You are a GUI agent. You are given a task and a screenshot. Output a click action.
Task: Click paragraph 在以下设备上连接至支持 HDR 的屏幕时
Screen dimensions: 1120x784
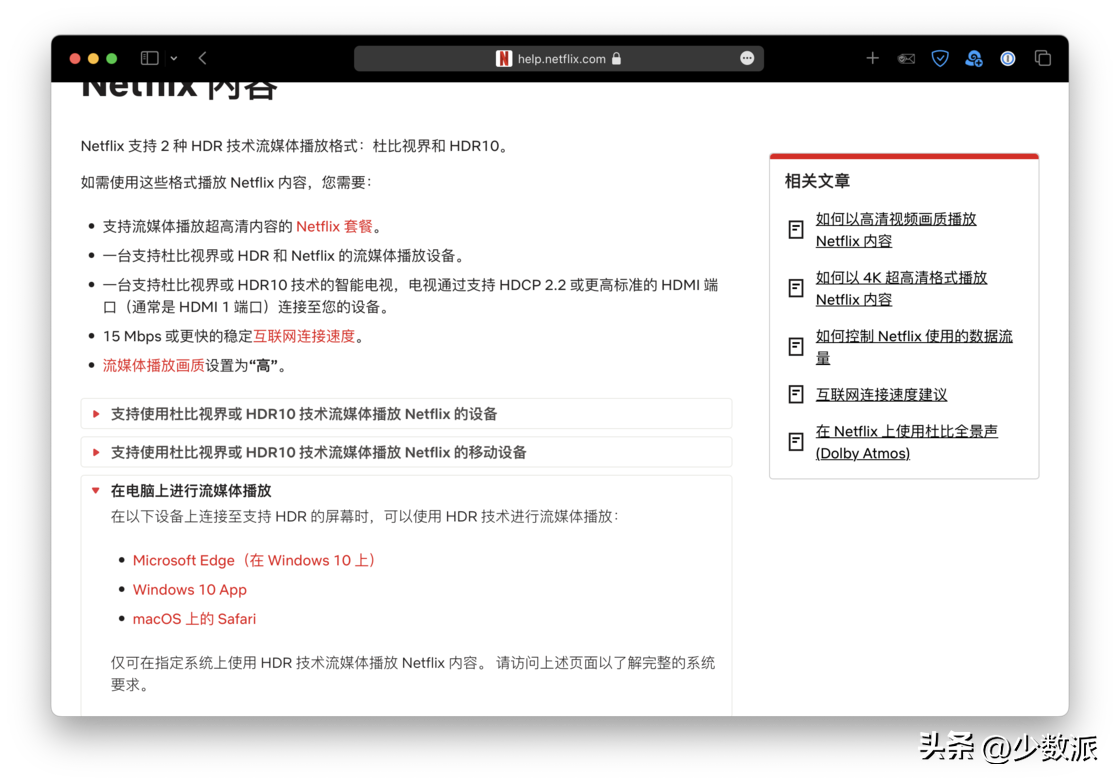point(365,516)
